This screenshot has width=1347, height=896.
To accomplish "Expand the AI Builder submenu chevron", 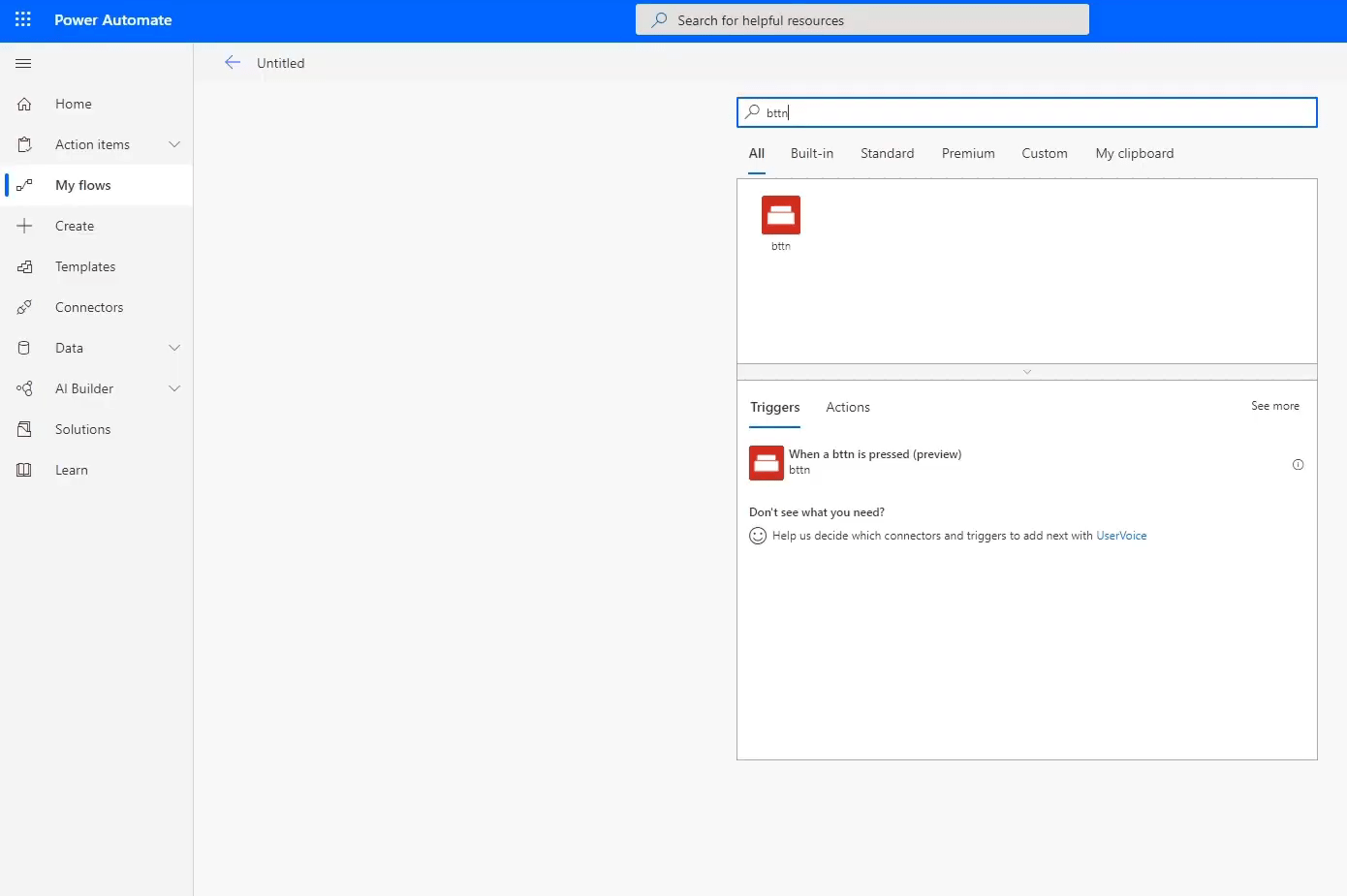I will pos(174,388).
